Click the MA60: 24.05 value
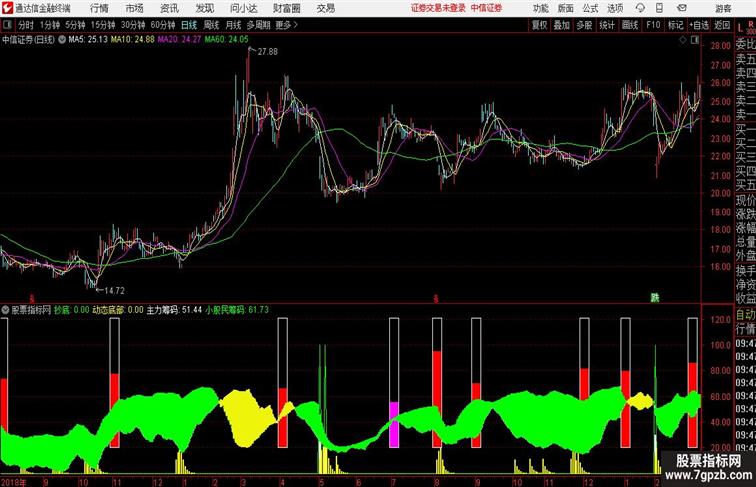Viewport: 756px width, 487px height. pyautogui.click(x=227, y=40)
